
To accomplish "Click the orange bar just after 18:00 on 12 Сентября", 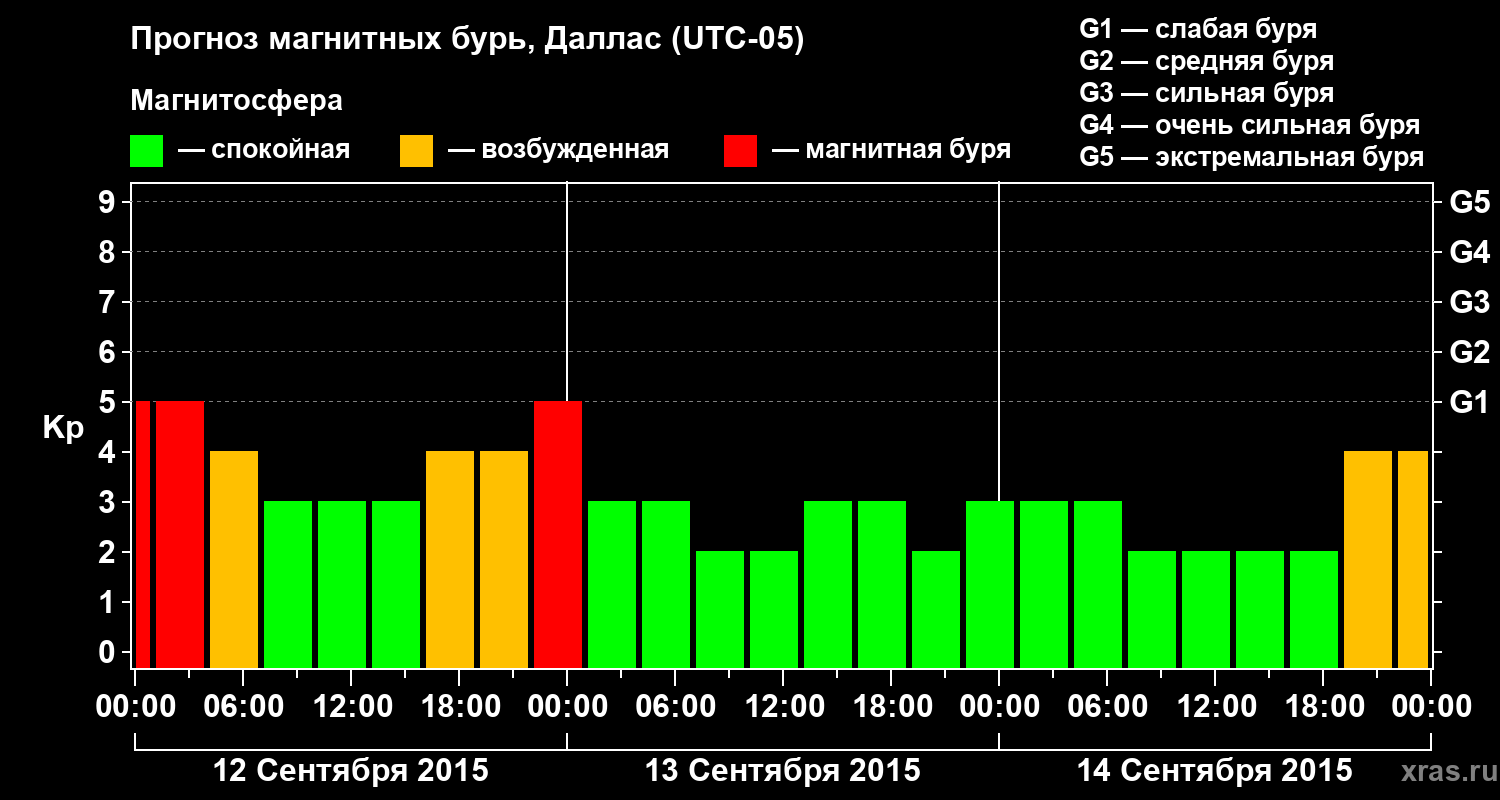I will pos(504,559).
